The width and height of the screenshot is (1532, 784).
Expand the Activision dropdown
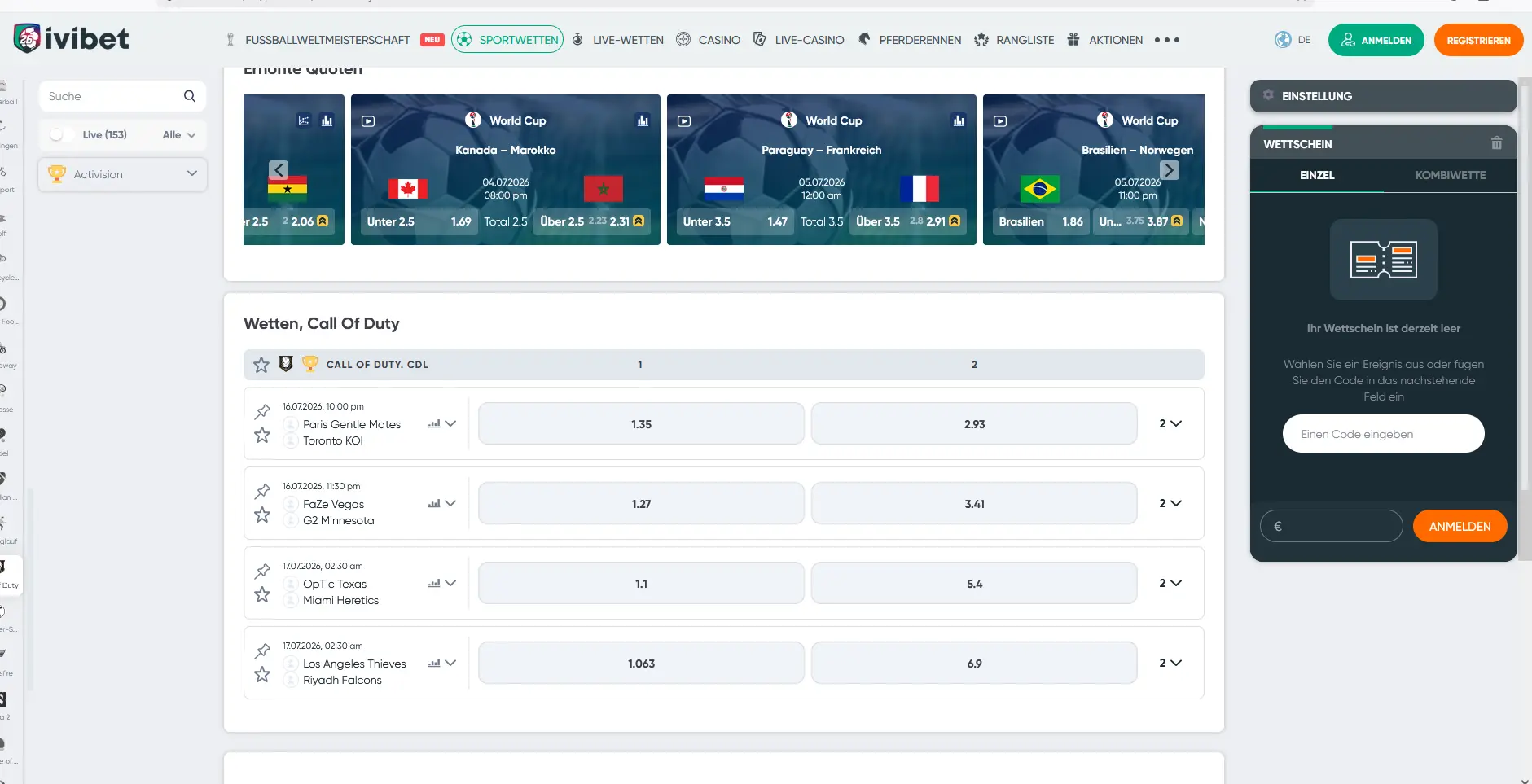[x=122, y=174]
